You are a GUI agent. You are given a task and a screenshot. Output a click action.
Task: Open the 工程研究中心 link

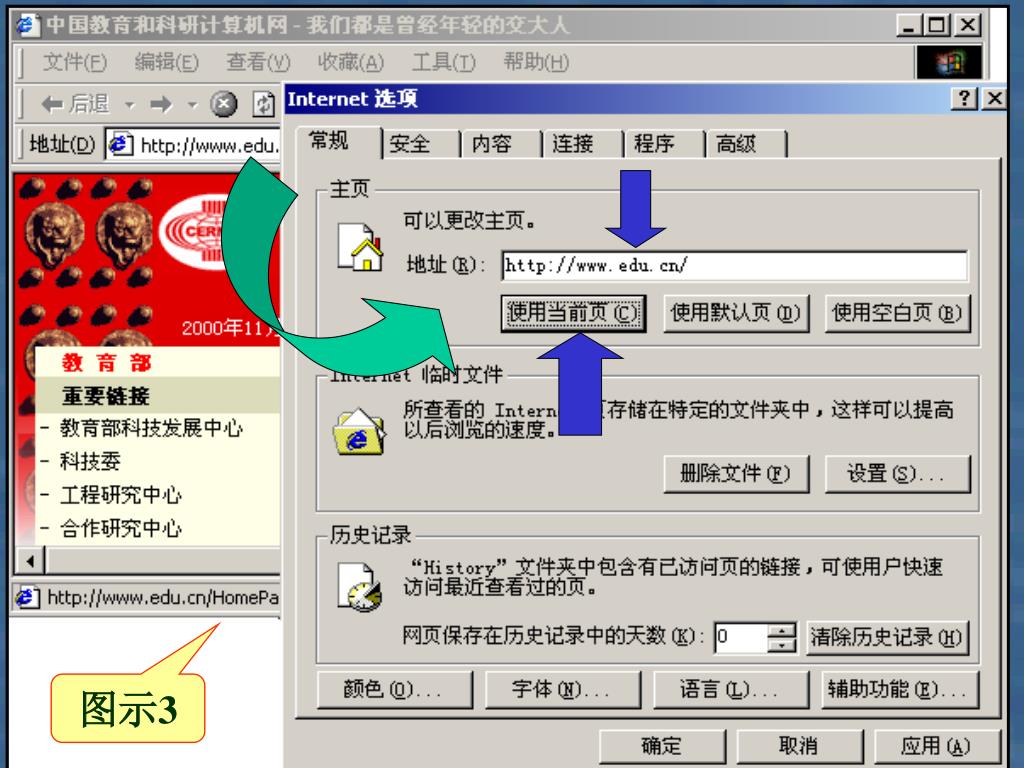pyautogui.click(x=120, y=495)
